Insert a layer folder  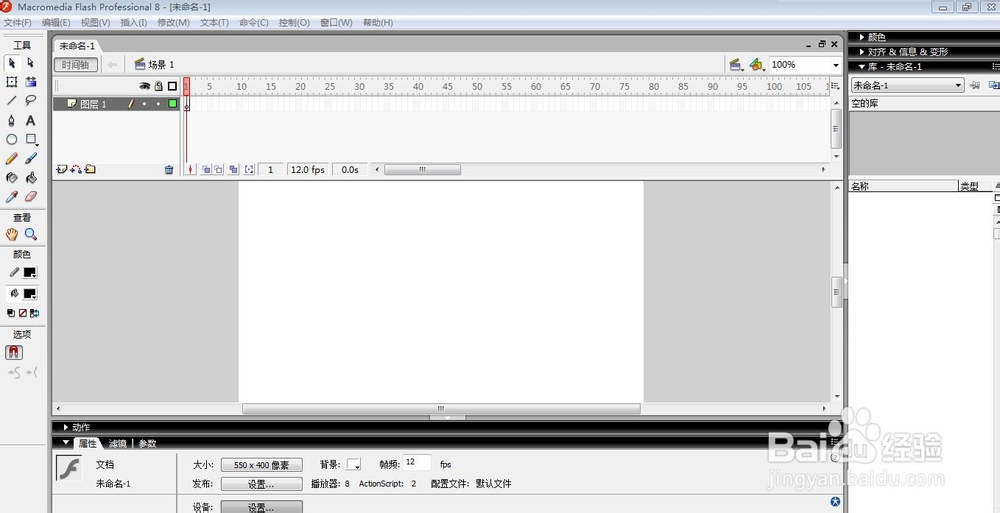90,169
